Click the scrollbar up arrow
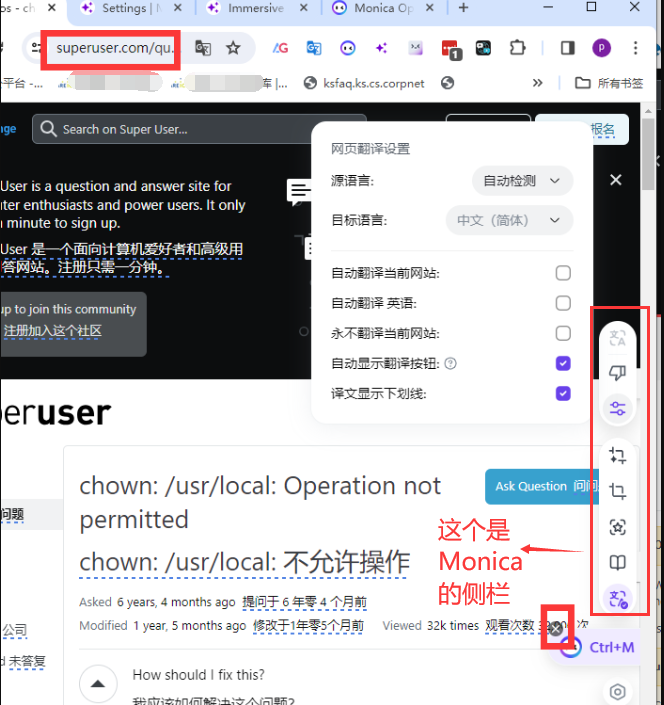664x705 pixels. [x=647, y=111]
